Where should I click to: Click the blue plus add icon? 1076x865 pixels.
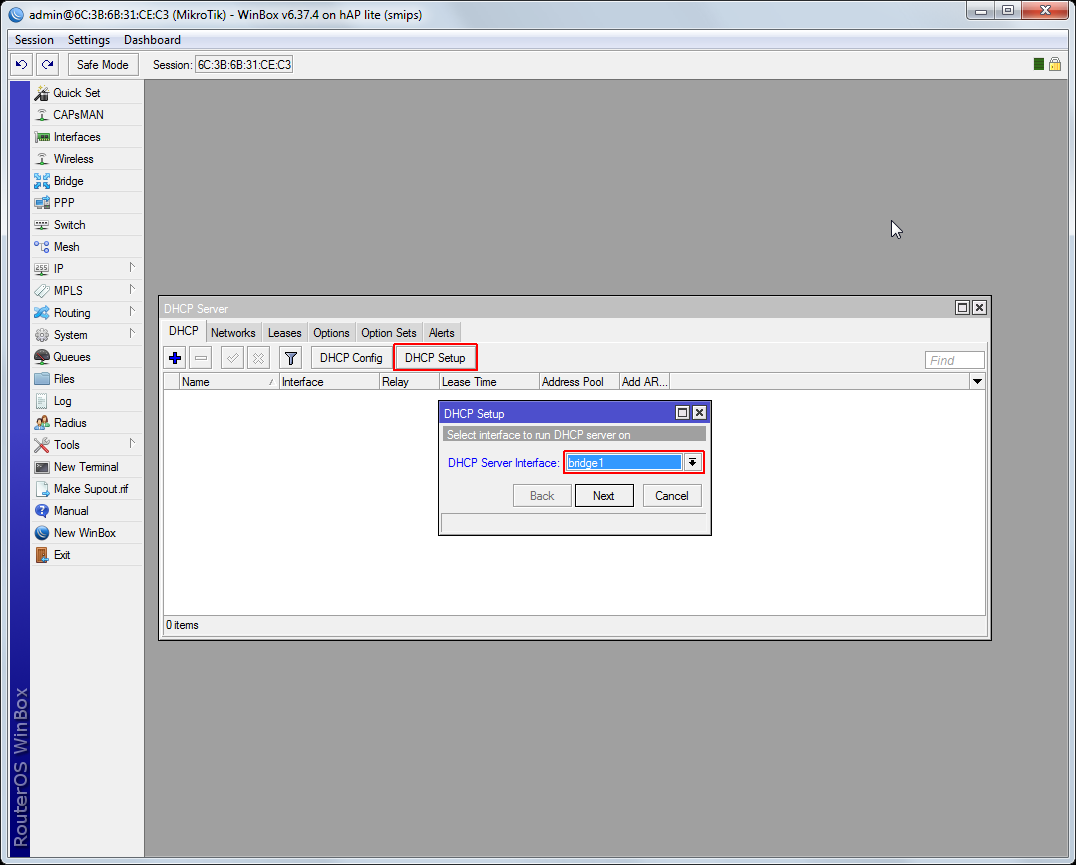click(x=175, y=358)
